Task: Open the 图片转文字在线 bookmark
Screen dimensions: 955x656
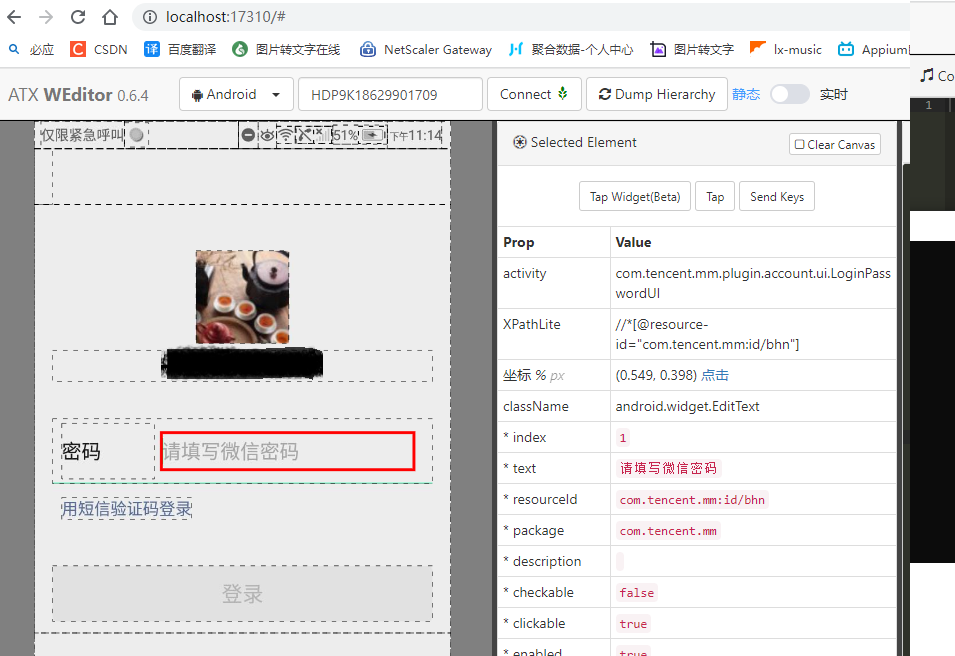Action: (286, 49)
